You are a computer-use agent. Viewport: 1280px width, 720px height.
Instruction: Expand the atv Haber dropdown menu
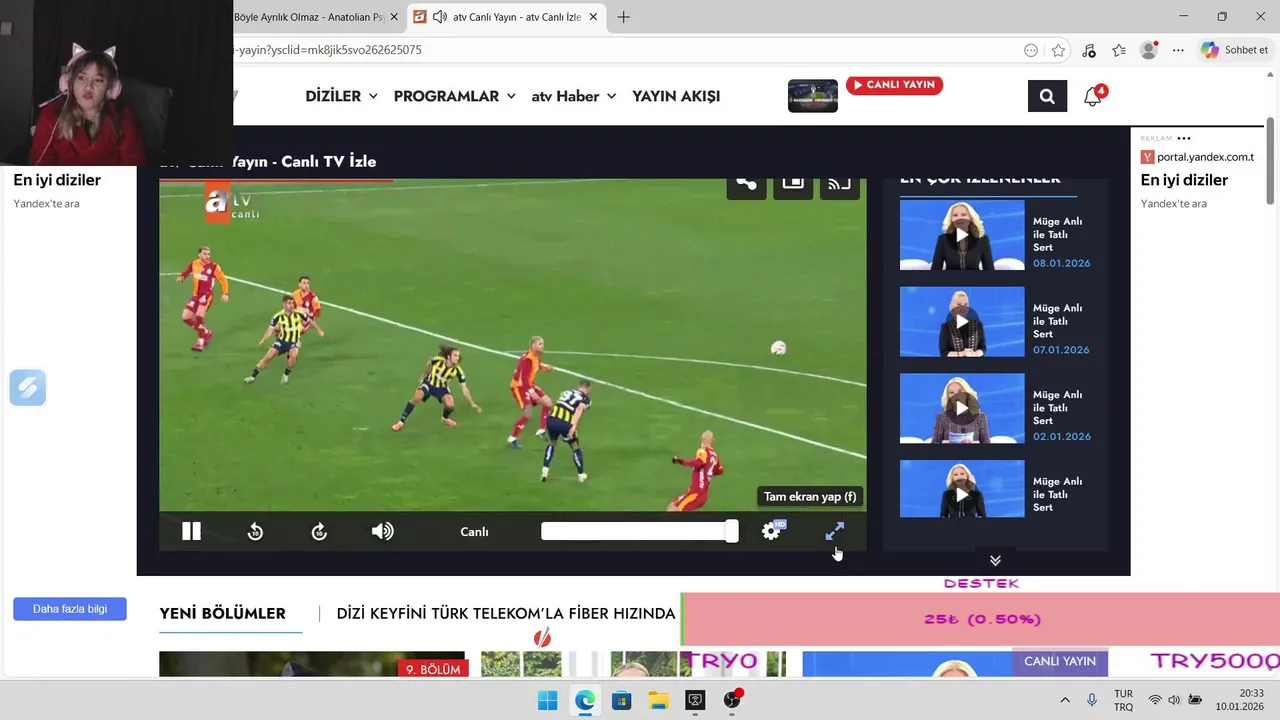tap(573, 96)
